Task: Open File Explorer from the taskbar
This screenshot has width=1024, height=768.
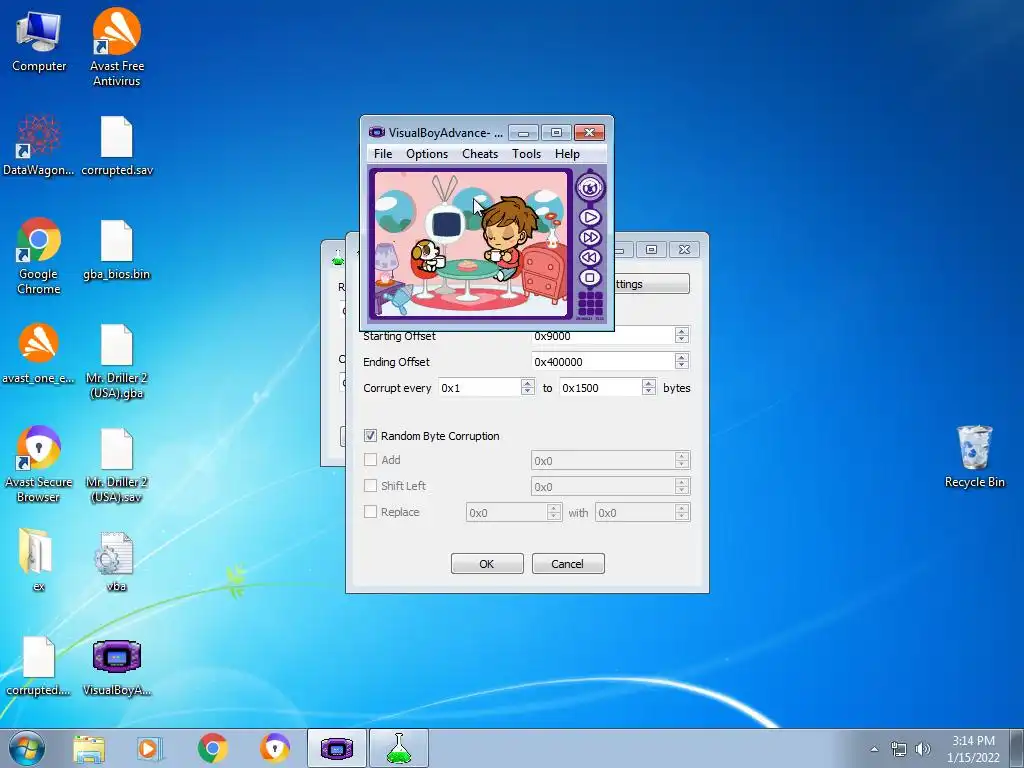Action: click(x=89, y=748)
